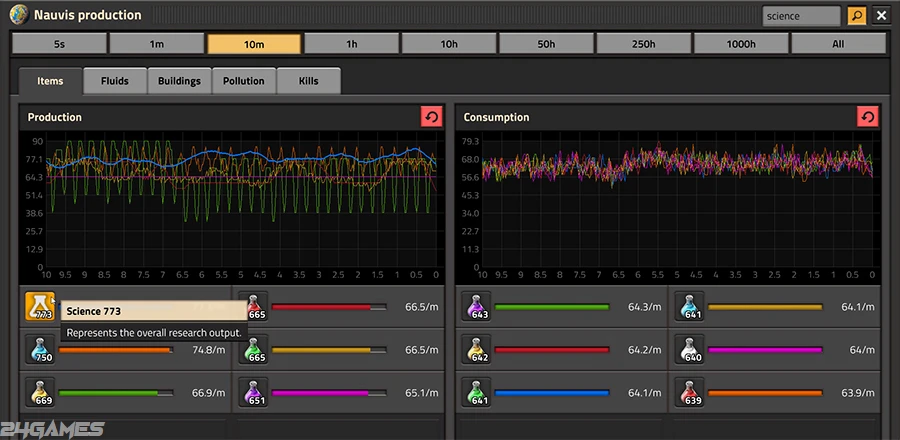Select the blue consumption pack icon marked 641
Image resolution: width=900 pixels, height=440 pixels.
point(689,306)
